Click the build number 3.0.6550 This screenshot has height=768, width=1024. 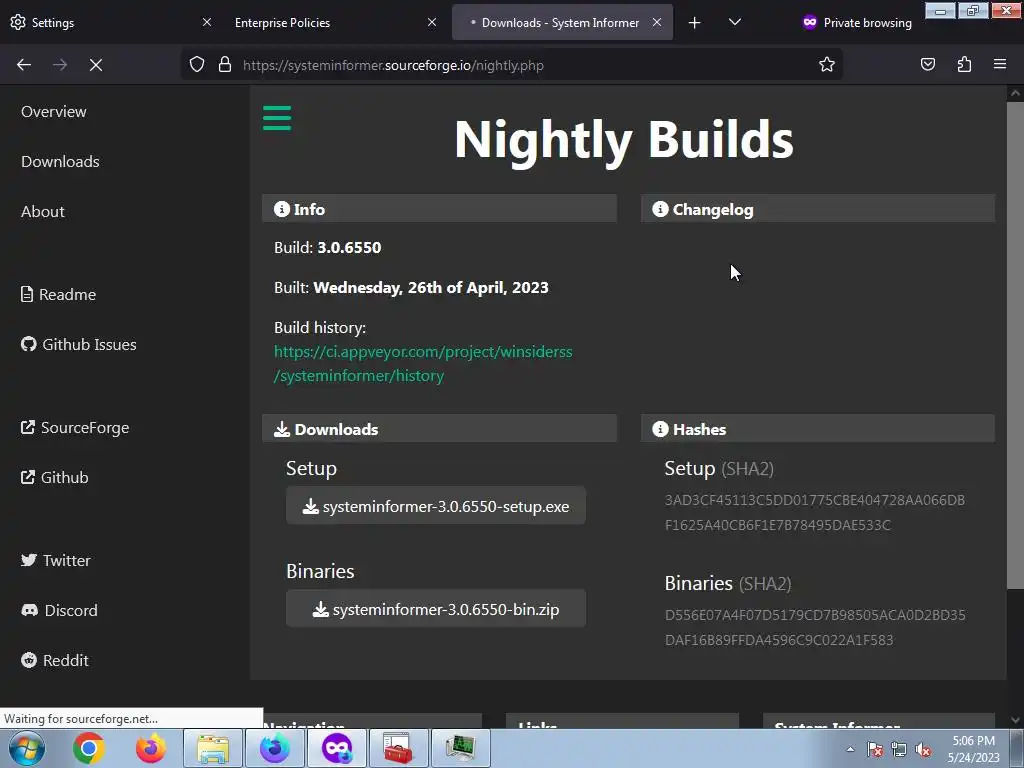tap(349, 248)
